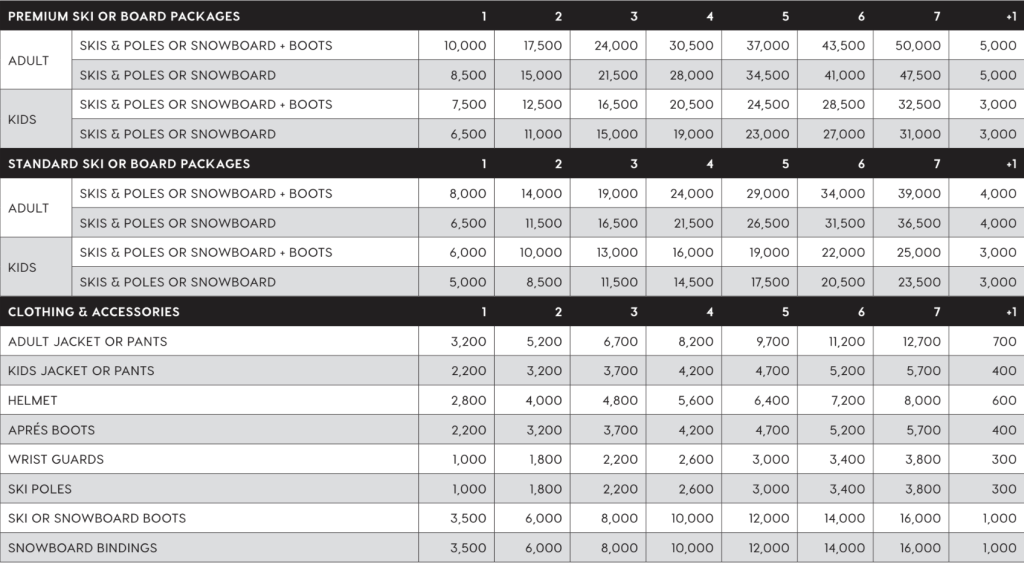The height and width of the screenshot is (563, 1024).
Task: Click the Kids Jacket or Pants row label
Action: click(x=82, y=371)
